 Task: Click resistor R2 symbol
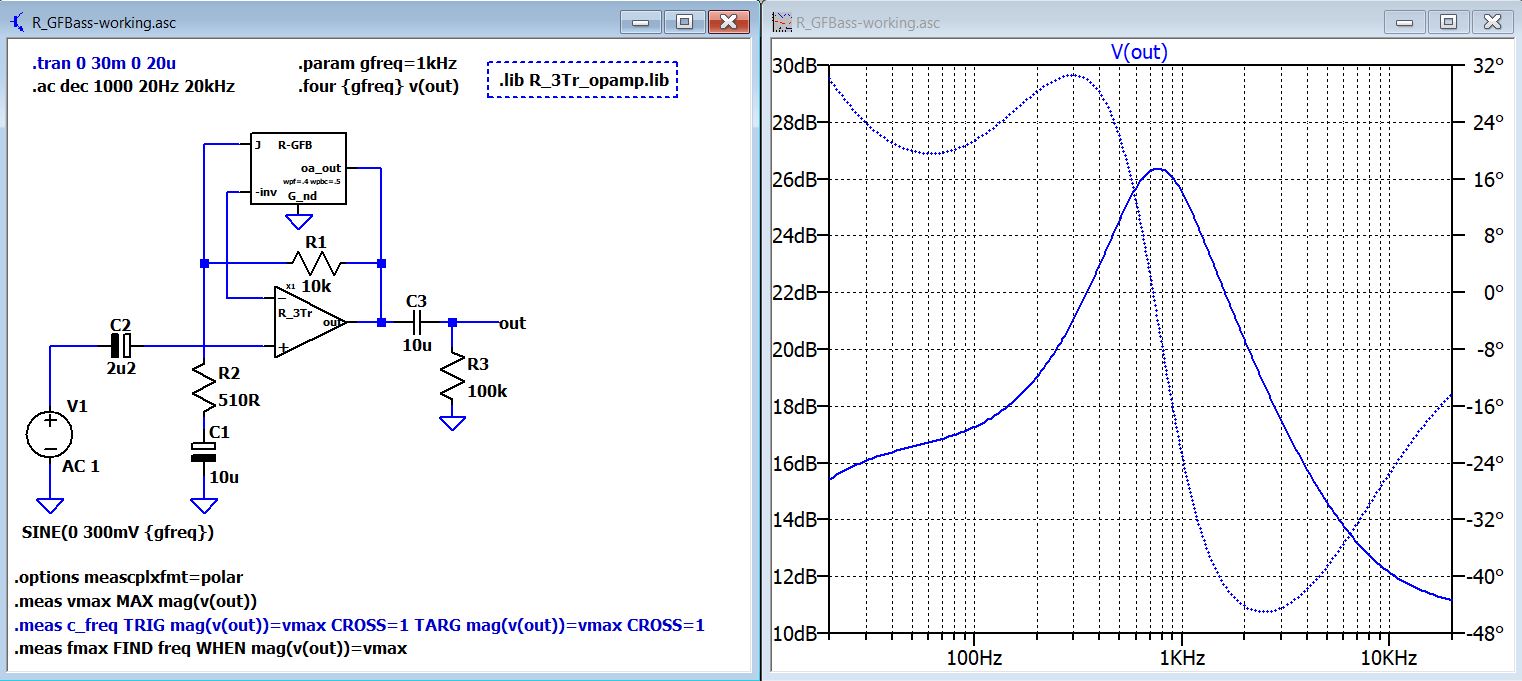203,389
